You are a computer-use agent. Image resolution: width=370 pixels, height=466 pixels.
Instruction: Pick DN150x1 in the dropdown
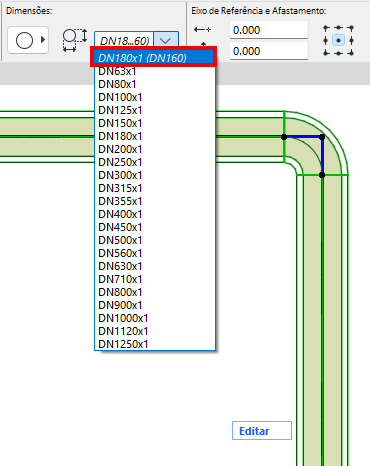click(x=155, y=123)
